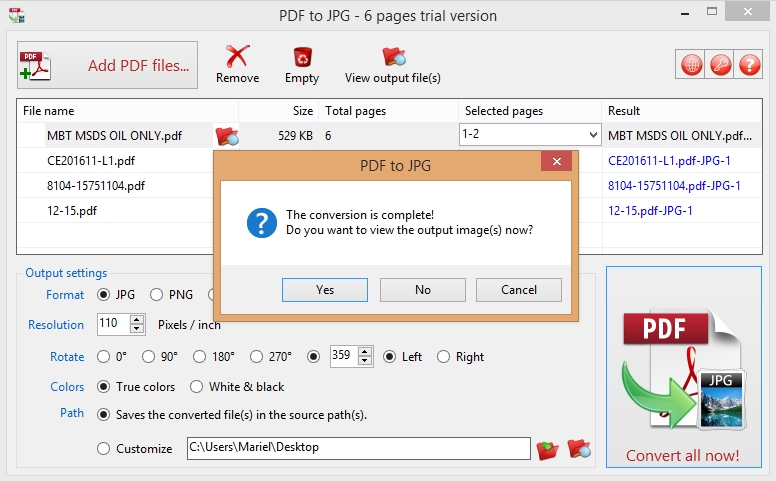Select Customize output path option
776x481 pixels.
click(103, 449)
